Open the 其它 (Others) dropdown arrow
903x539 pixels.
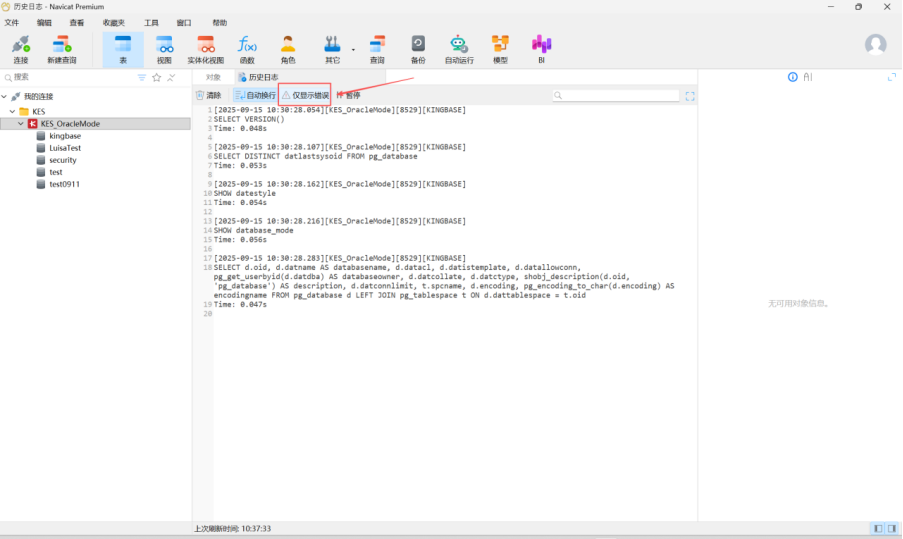[x=353, y=49]
